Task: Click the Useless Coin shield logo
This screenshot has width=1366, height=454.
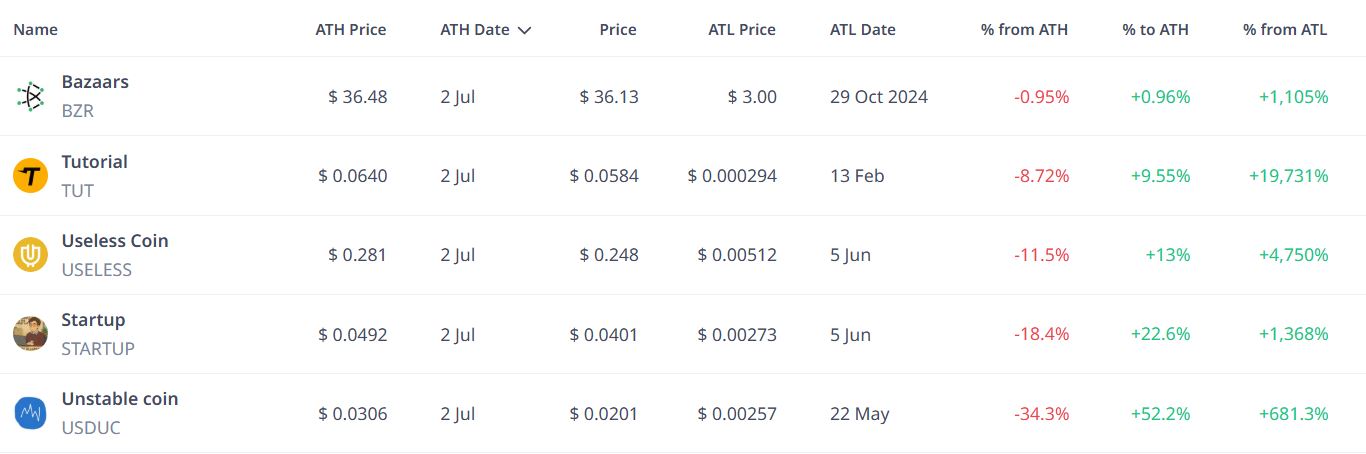Action: 30,255
